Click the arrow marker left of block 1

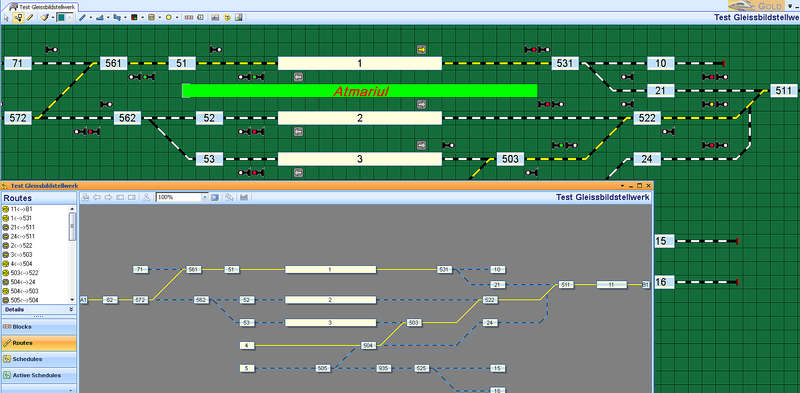[299, 77]
